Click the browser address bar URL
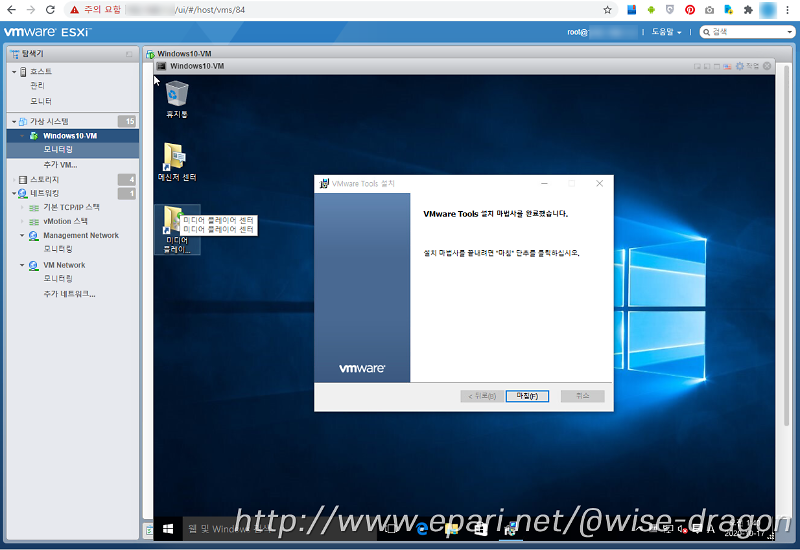This screenshot has width=800, height=550. (186, 10)
